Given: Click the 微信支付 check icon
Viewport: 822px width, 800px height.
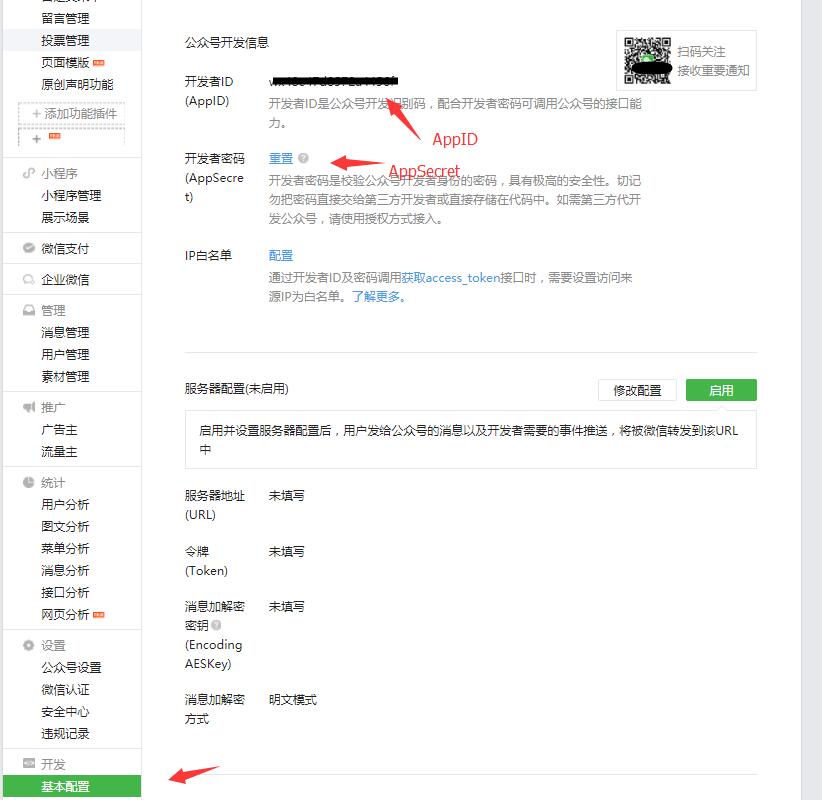Looking at the screenshot, I should (x=28, y=248).
